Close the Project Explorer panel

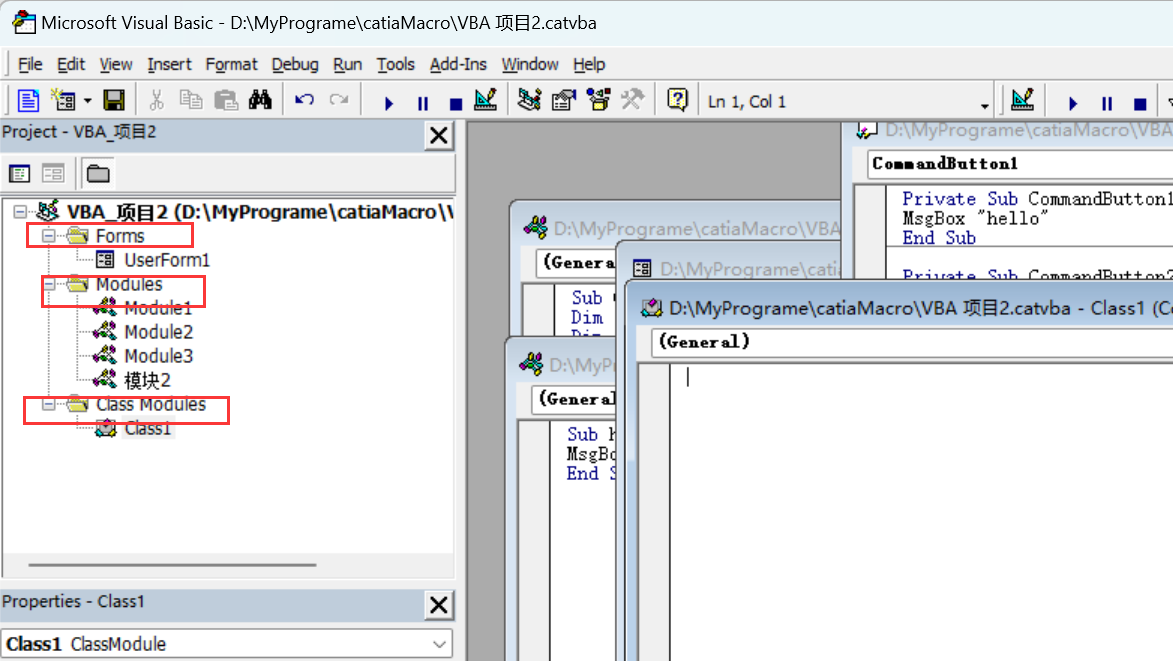coord(439,135)
